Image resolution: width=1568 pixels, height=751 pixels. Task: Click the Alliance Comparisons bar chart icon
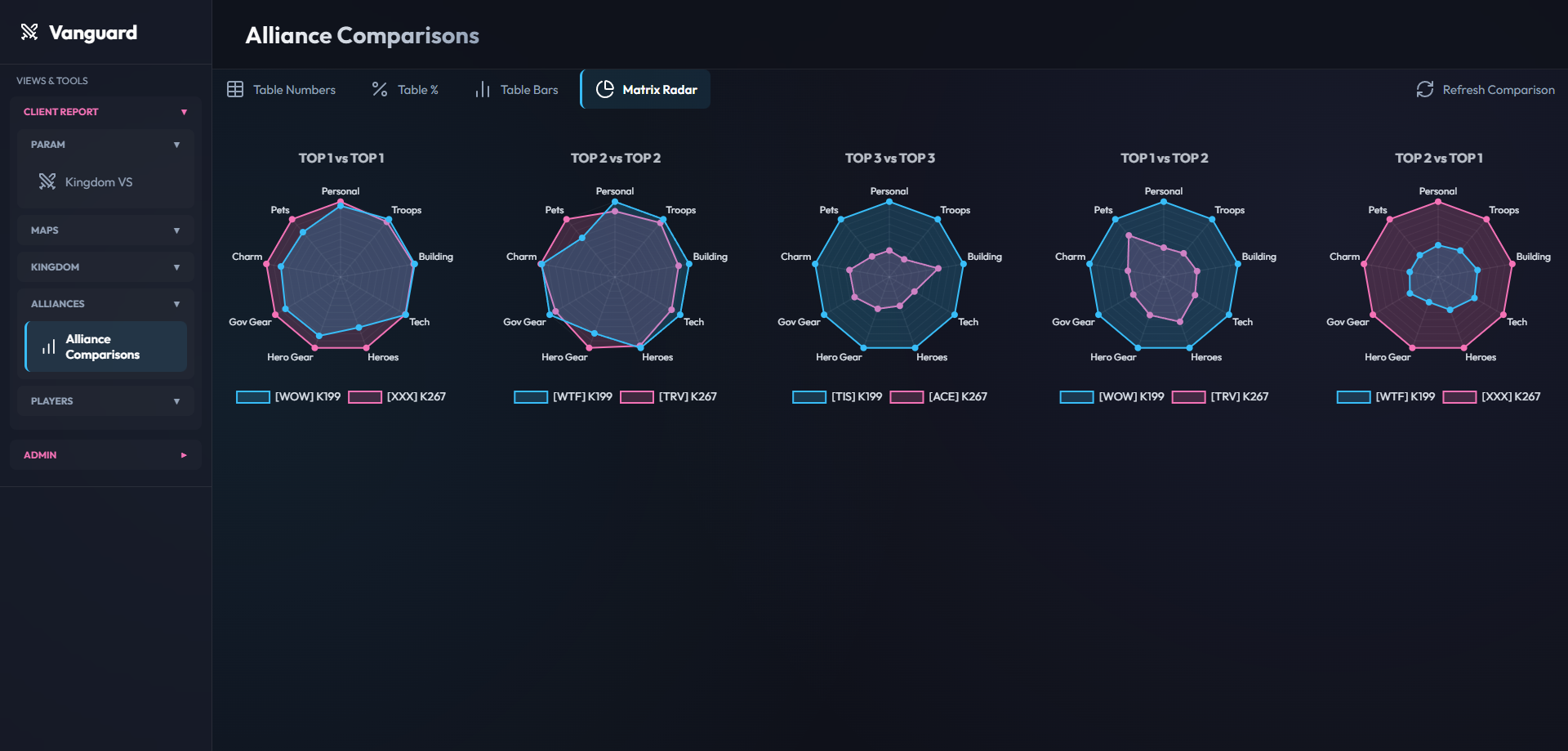coord(49,346)
